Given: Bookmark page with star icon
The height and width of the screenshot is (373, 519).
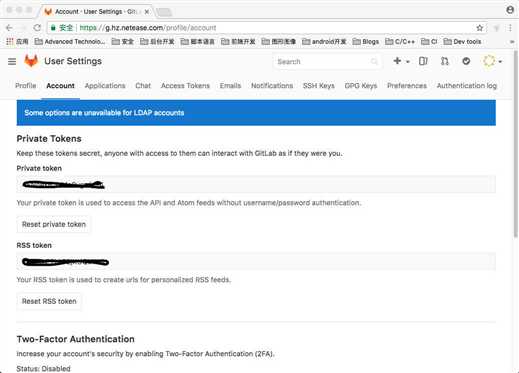Looking at the screenshot, I should pyautogui.click(x=480, y=28).
